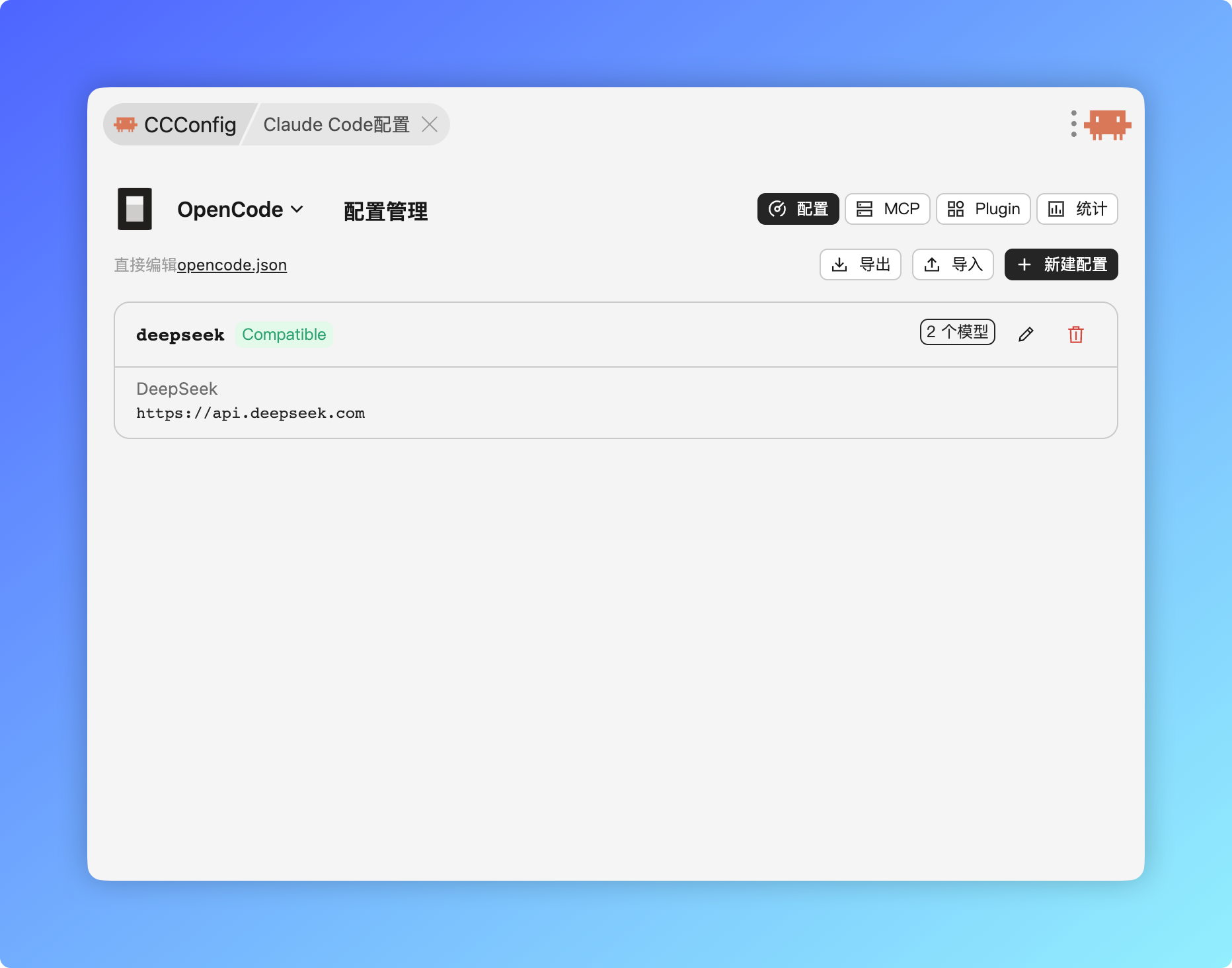Screen dimensions: 1232x968
Task: Click the orange pixel mascot icon at top right
Action: coord(1108,124)
